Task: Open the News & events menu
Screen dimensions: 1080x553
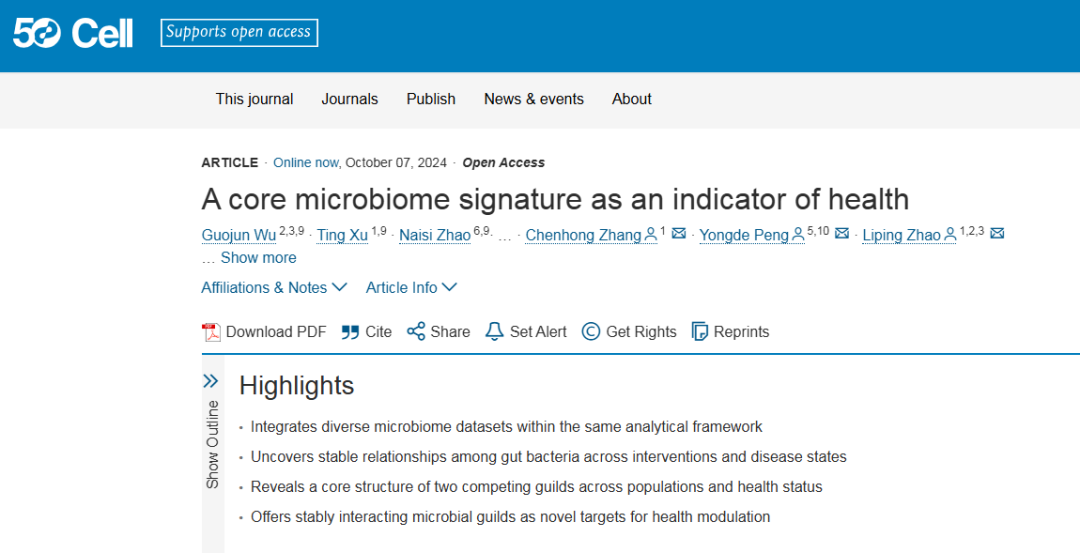Action: pos(534,99)
